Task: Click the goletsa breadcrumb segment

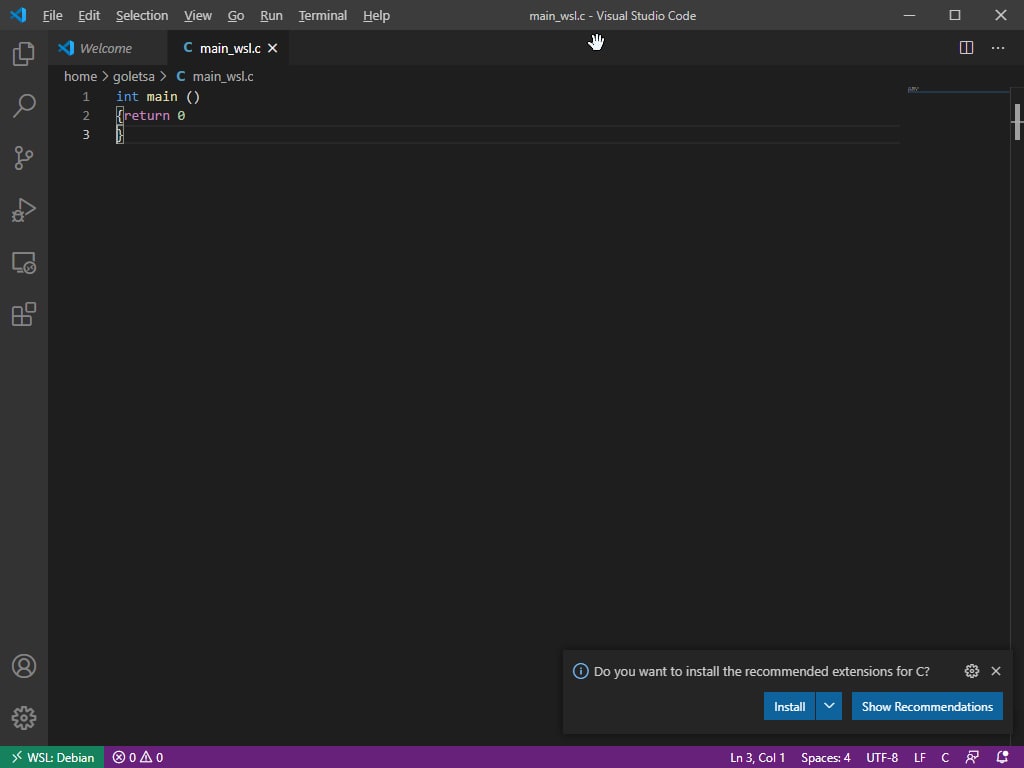Action: [134, 76]
